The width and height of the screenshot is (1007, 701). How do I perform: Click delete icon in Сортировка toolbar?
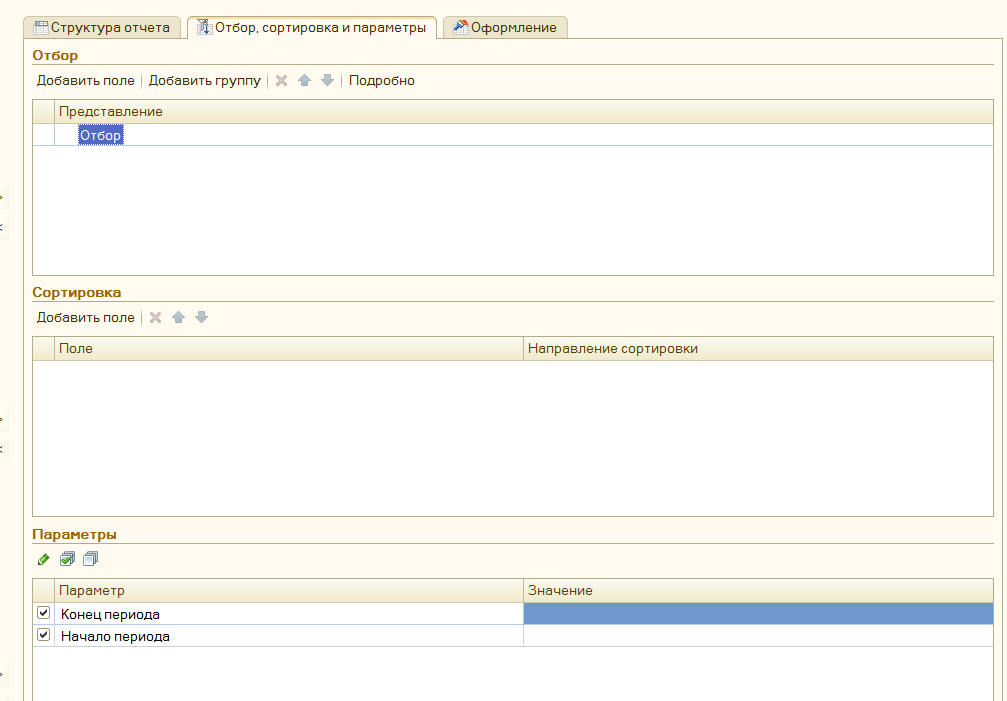pos(155,318)
